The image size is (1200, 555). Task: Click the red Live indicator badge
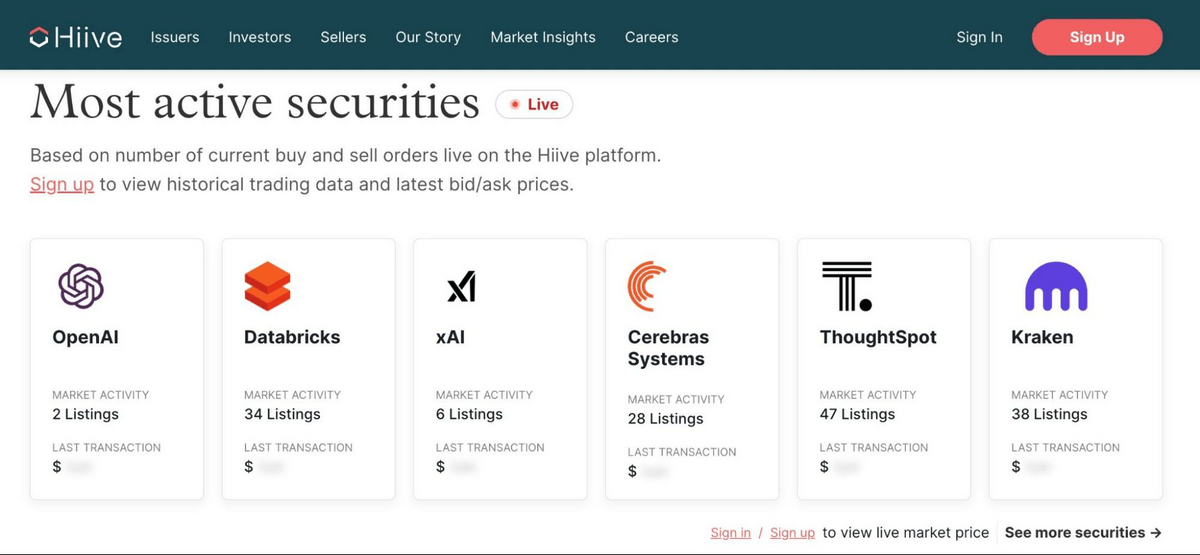pyautogui.click(x=534, y=104)
